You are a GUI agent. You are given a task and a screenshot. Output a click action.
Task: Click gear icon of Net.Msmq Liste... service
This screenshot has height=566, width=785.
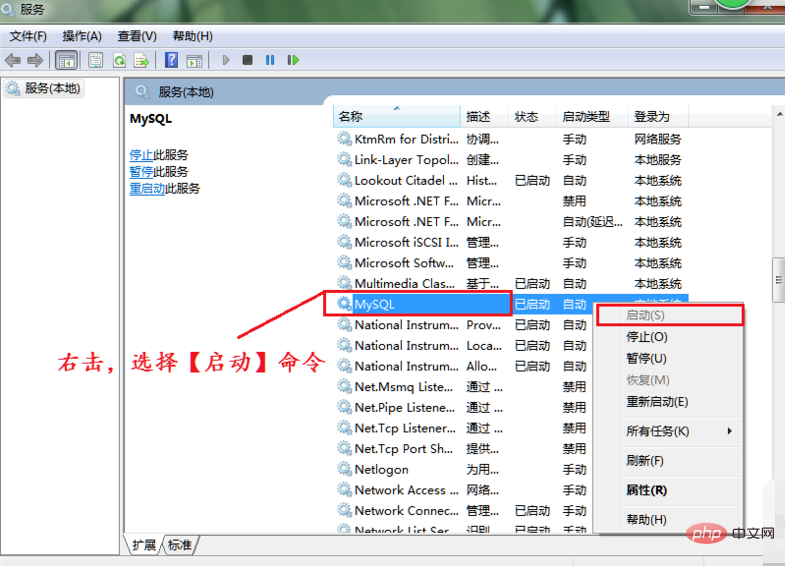344,386
